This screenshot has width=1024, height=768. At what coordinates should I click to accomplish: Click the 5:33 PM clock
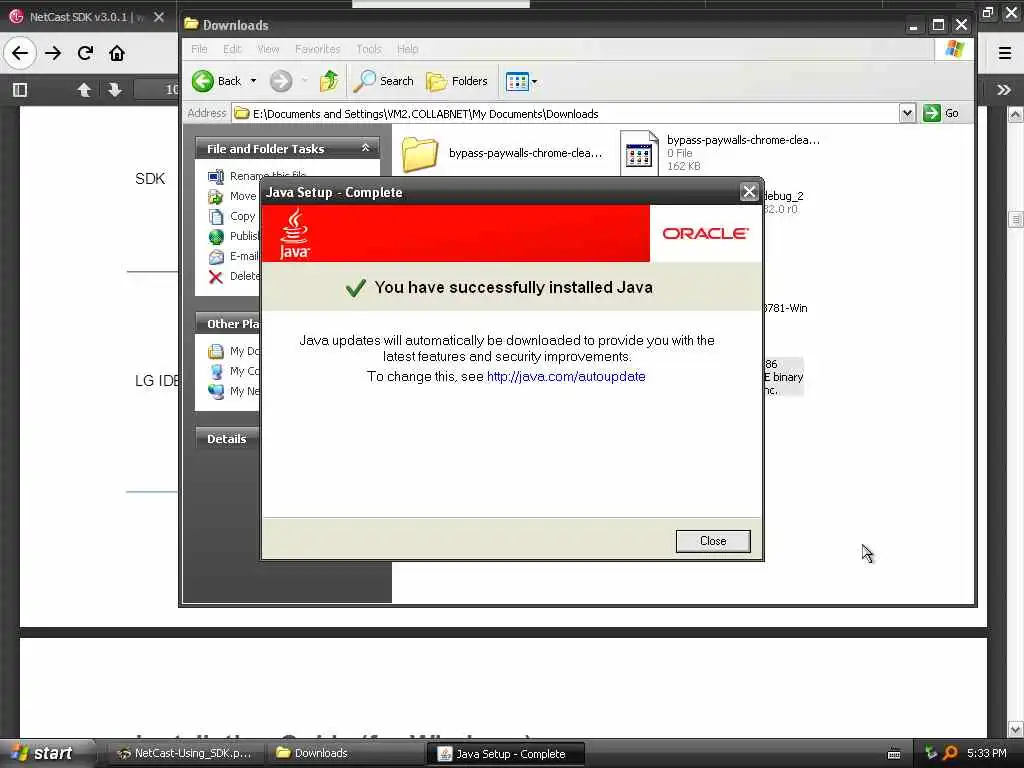click(986, 753)
